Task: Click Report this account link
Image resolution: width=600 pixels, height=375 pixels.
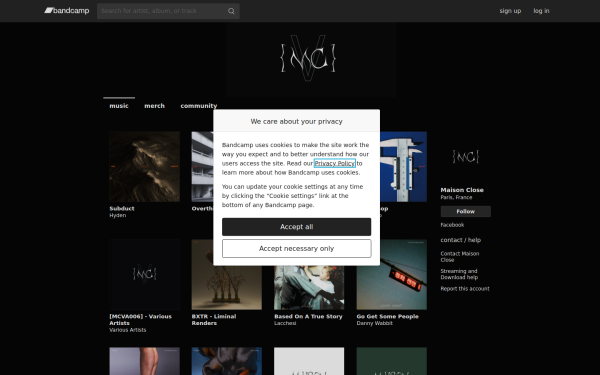Action: [x=465, y=289]
